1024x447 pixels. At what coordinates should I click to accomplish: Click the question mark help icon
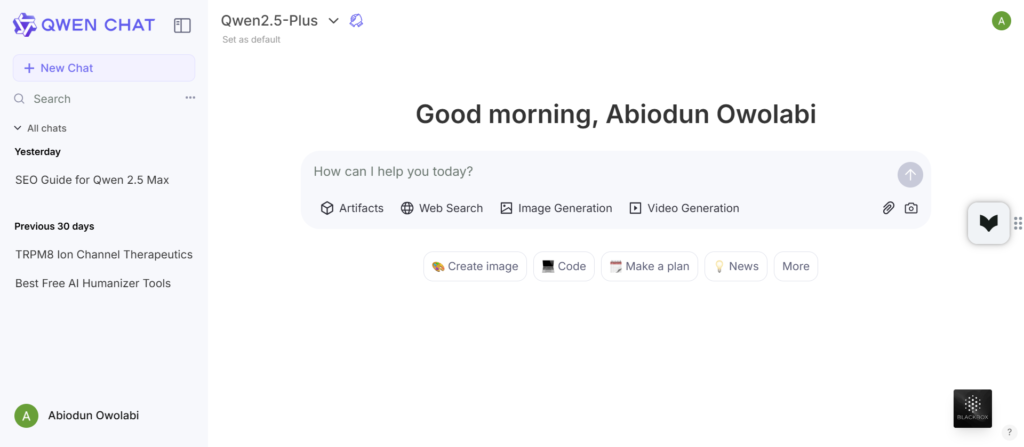pyautogui.click(x=1010, y=432)
